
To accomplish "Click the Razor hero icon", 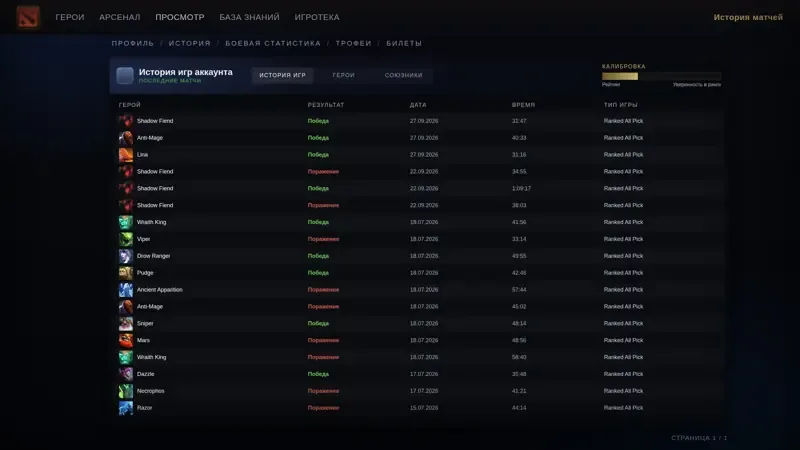I will 126,408.
